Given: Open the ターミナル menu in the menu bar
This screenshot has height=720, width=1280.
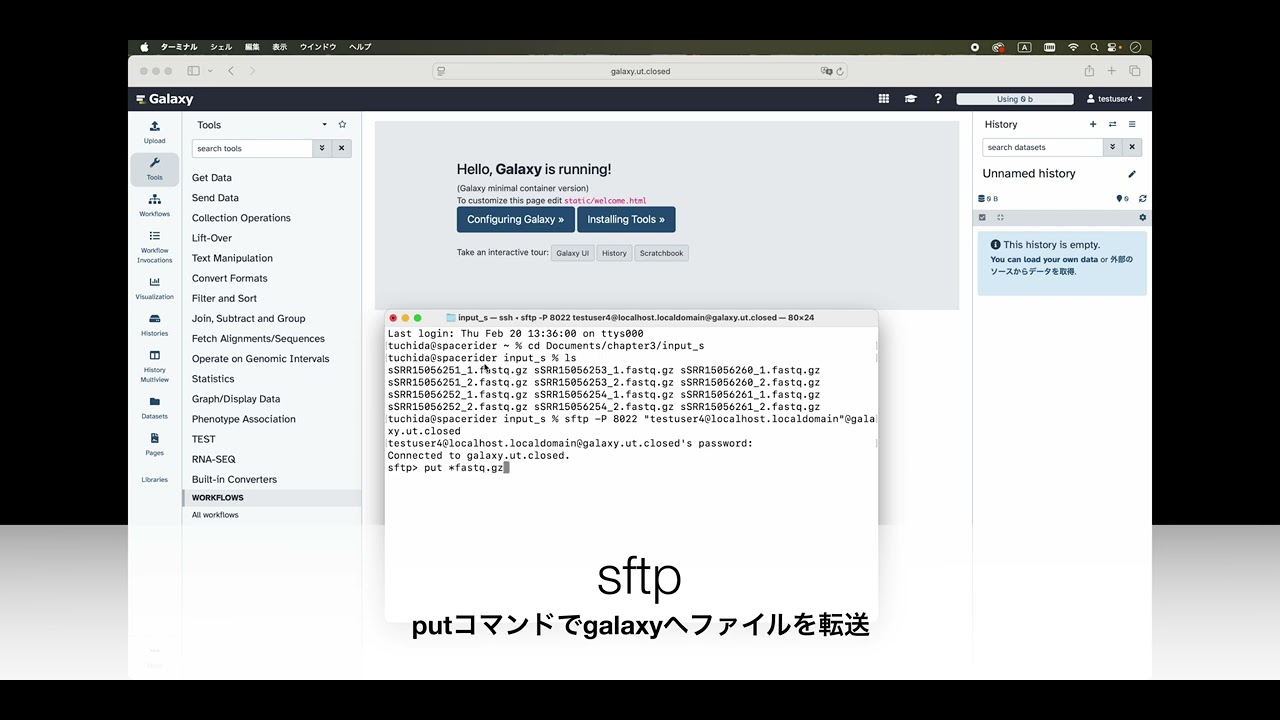Looking at the screenshot, I should pos(179,47).
